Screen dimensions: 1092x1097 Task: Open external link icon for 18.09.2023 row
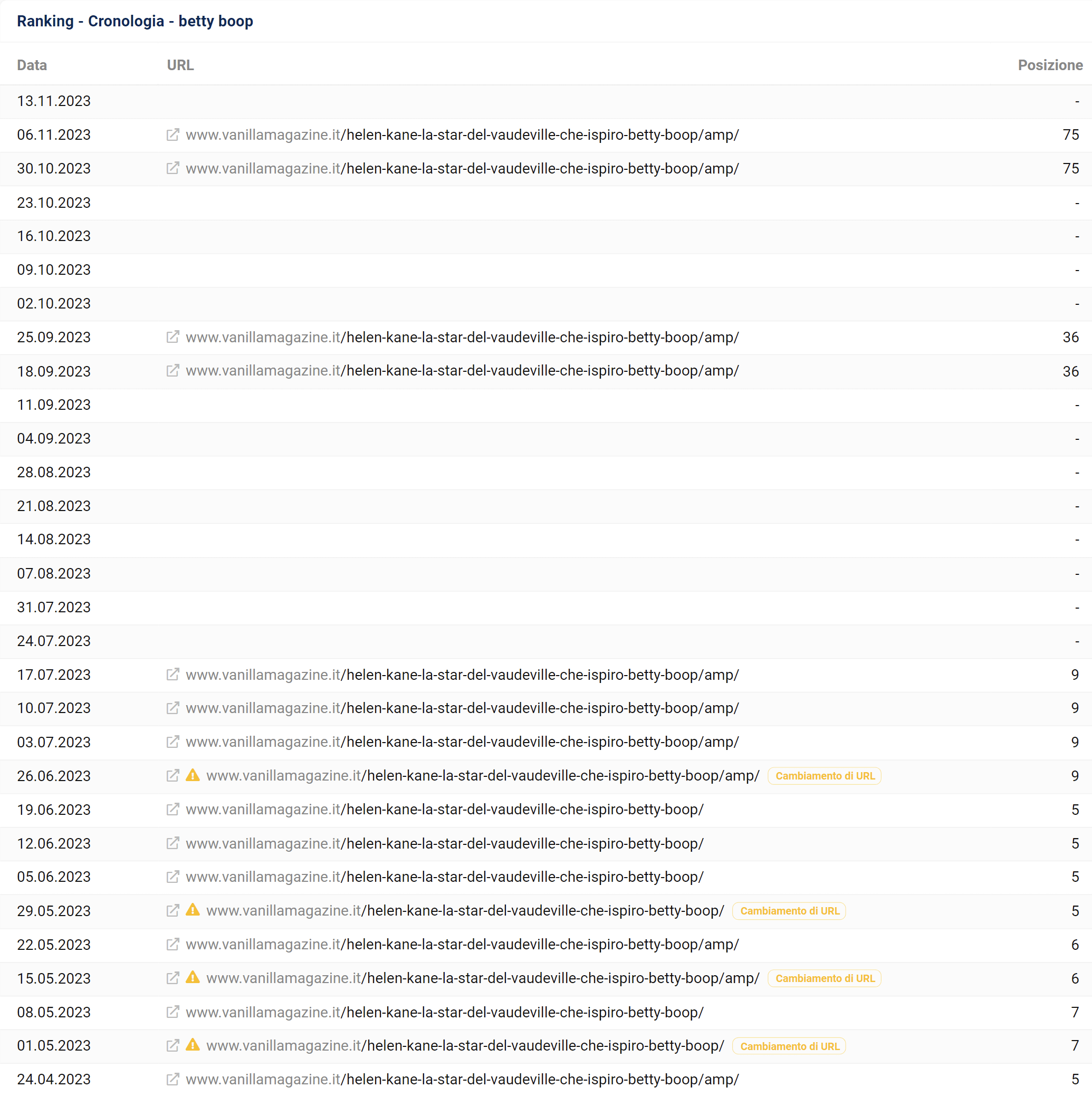tap(173, 371)
